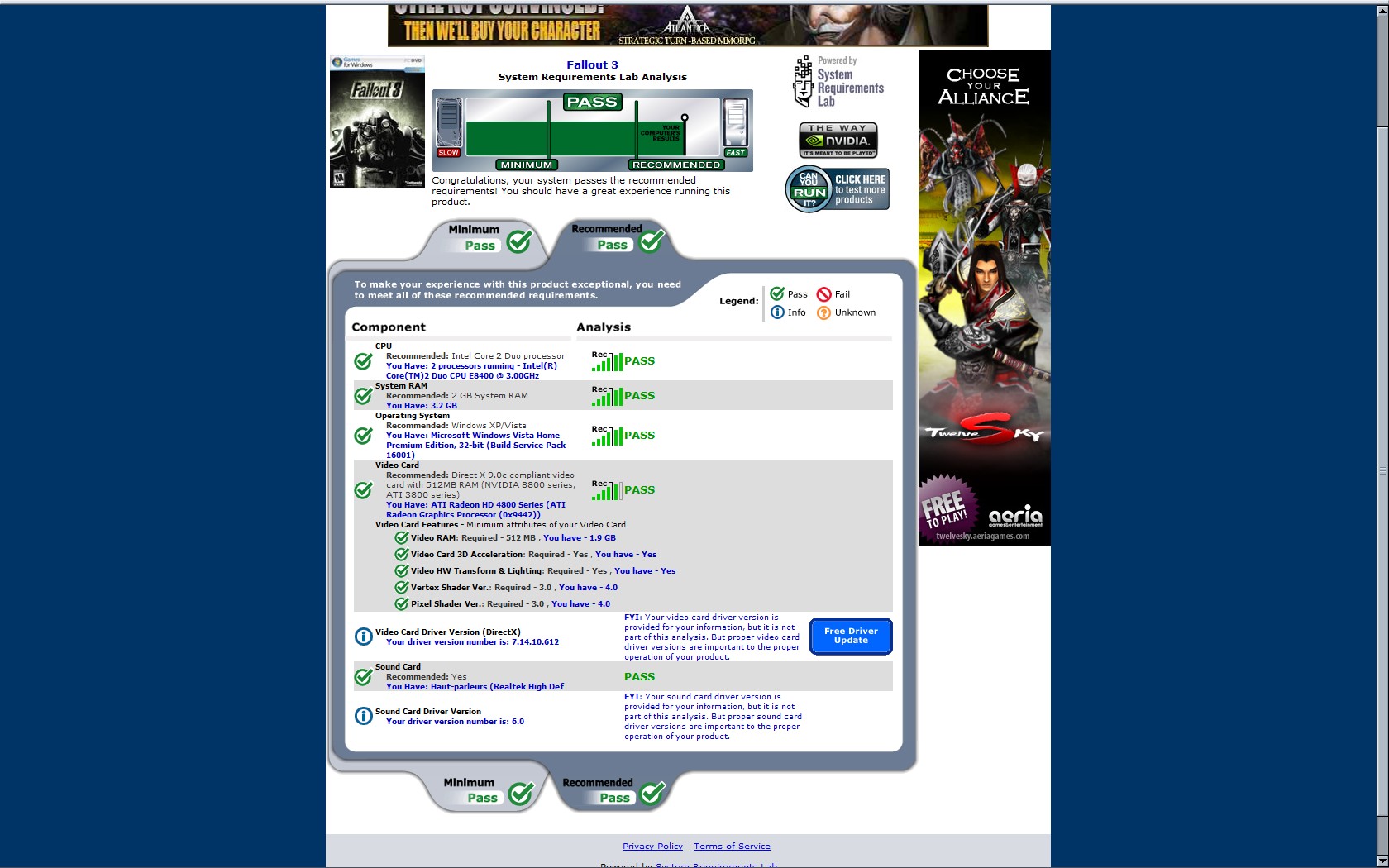Click 'You Have: ATI Radeon HD 4800 Series' text
This screenshot has width=1389, height=868.
(x=475, y=509)
